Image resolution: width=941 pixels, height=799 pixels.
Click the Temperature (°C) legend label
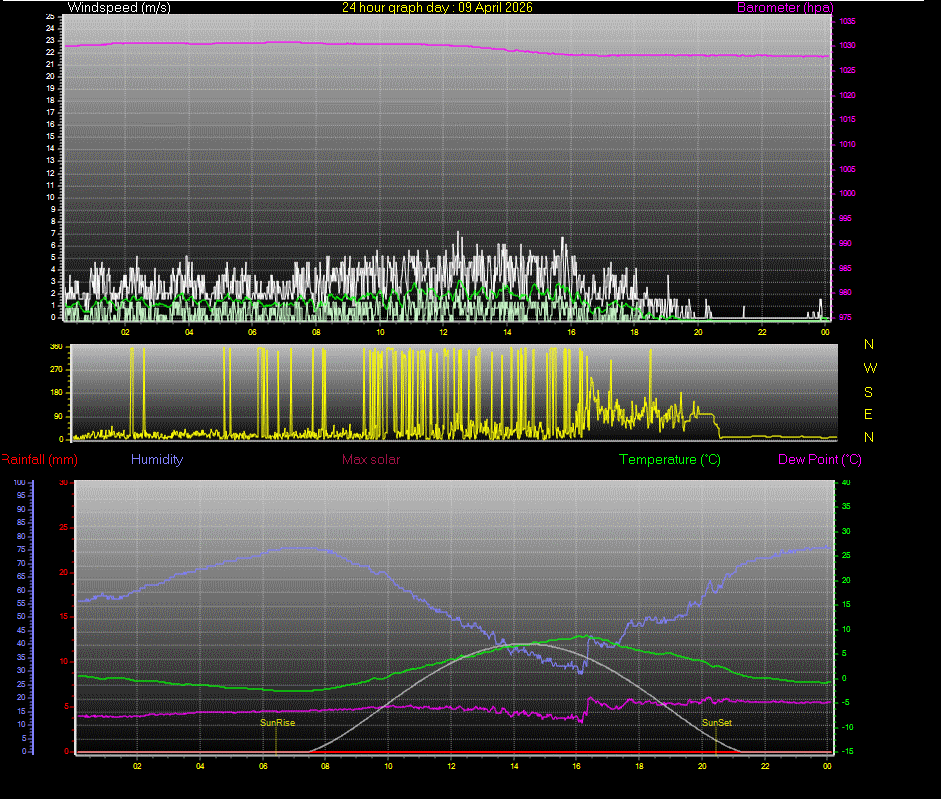[669, 459]
